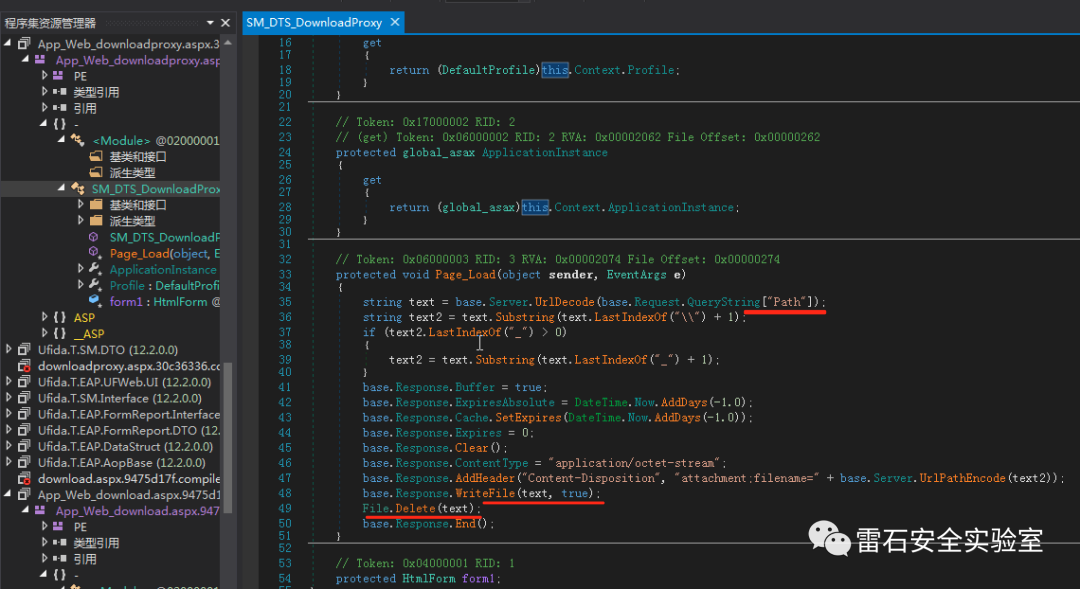Click the Page_Load method icon
This screenshot has width=1080, height=589.
(x=94, y=253)
